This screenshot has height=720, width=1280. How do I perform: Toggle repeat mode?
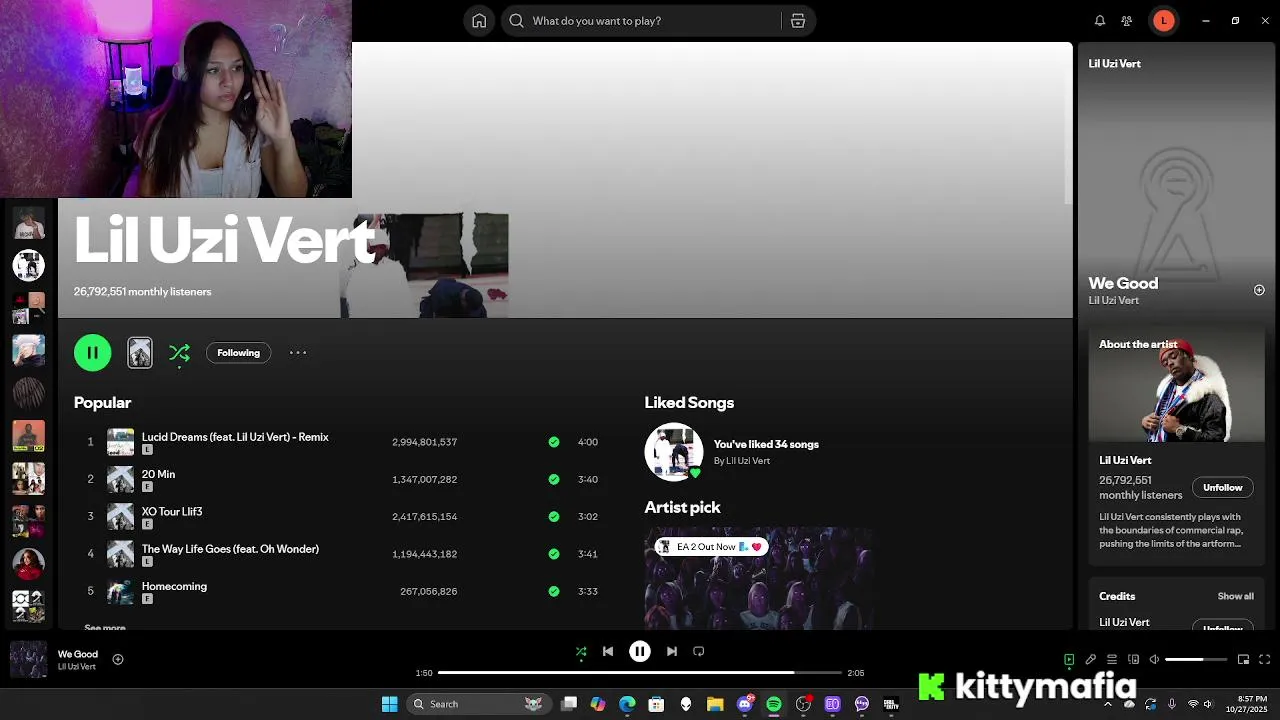click(x=699, y=651)
